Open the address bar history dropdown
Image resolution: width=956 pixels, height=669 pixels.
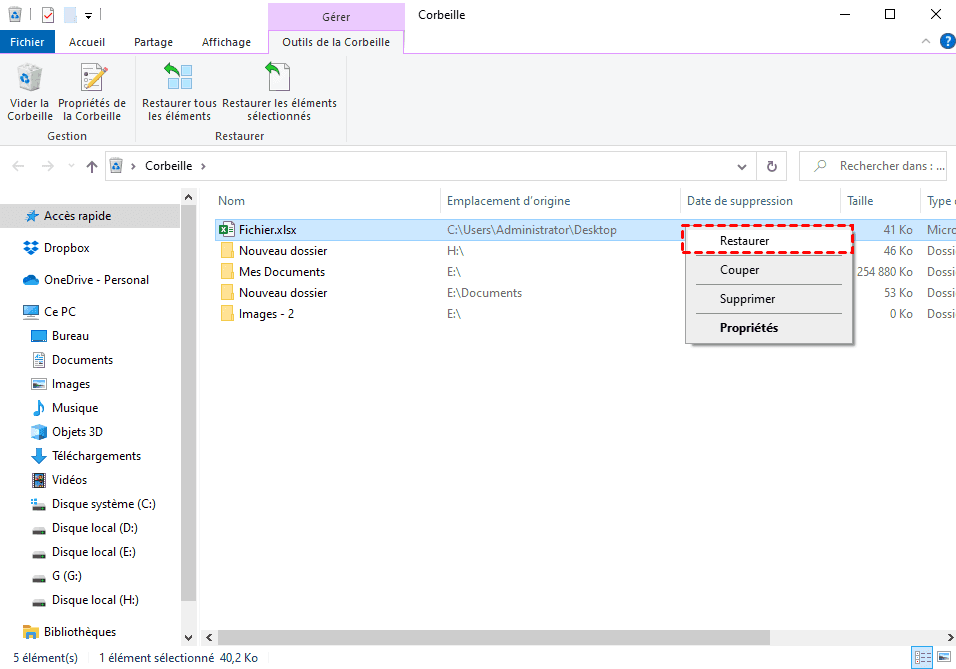pyautogui.click(x=741, y=166)
